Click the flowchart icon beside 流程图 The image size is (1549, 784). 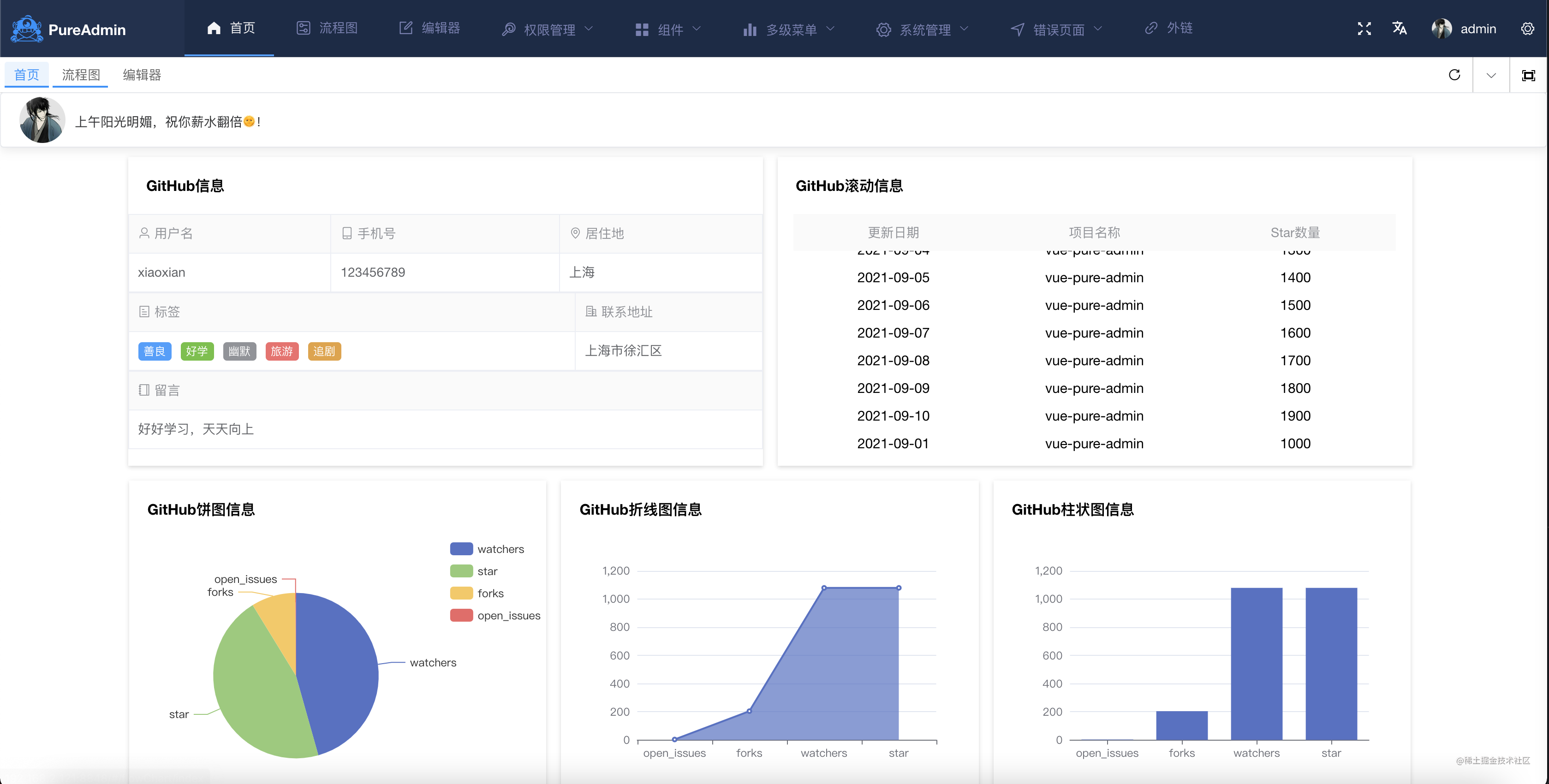pos(303,28)
